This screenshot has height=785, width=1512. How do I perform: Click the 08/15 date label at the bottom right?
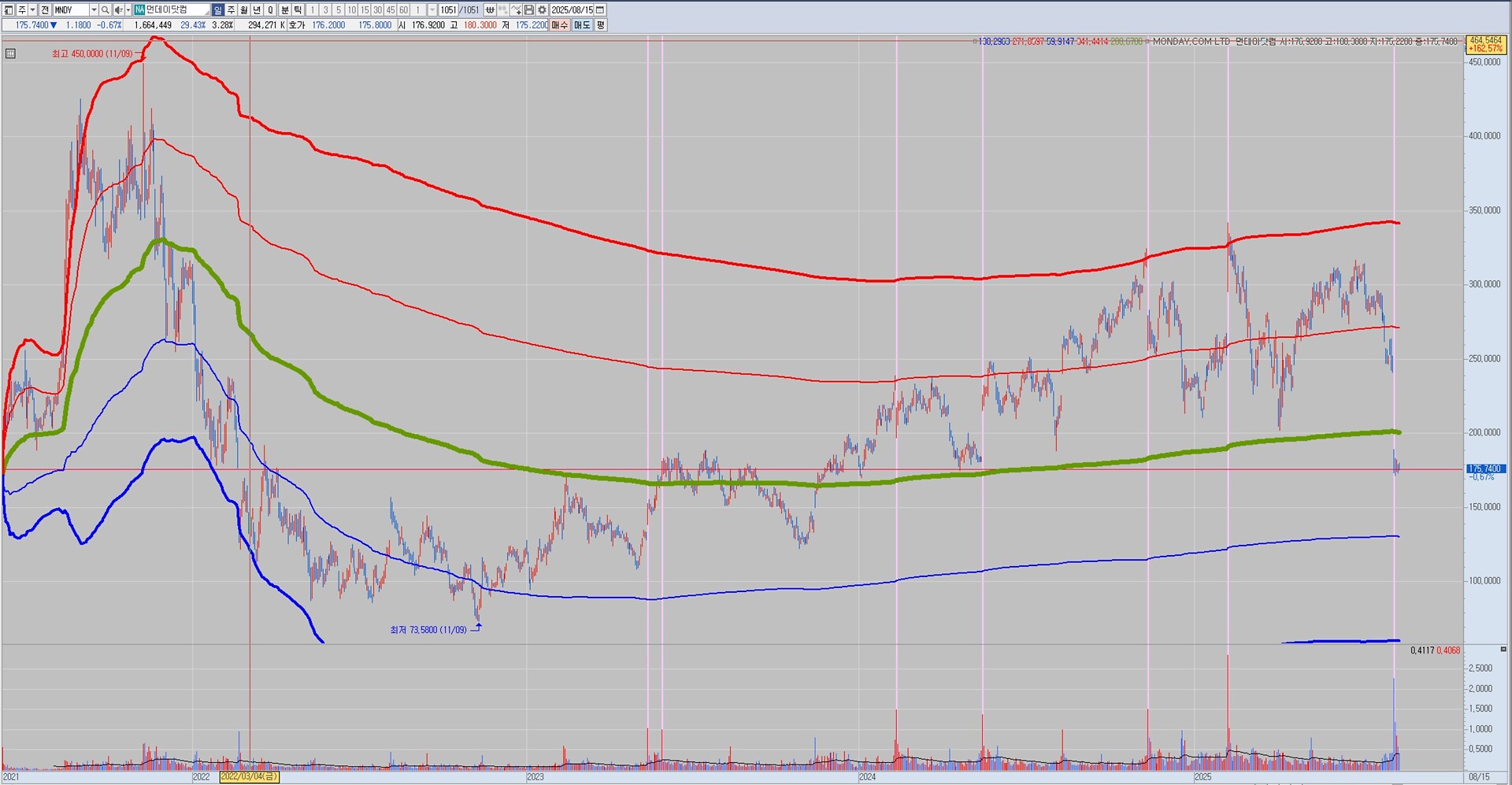coord(1480,776)
